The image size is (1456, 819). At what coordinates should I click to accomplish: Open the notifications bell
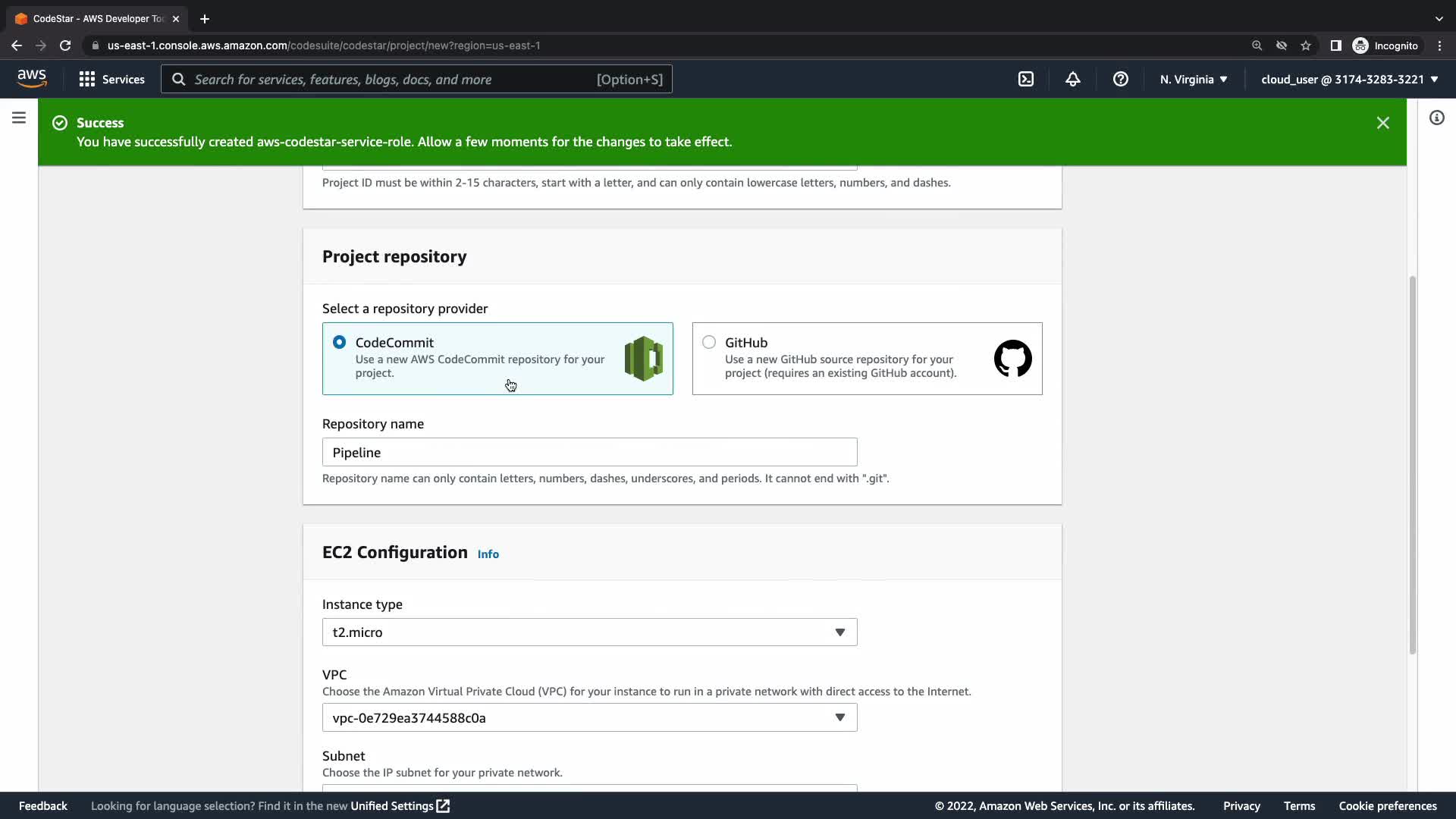click(x=1072, y=79)
